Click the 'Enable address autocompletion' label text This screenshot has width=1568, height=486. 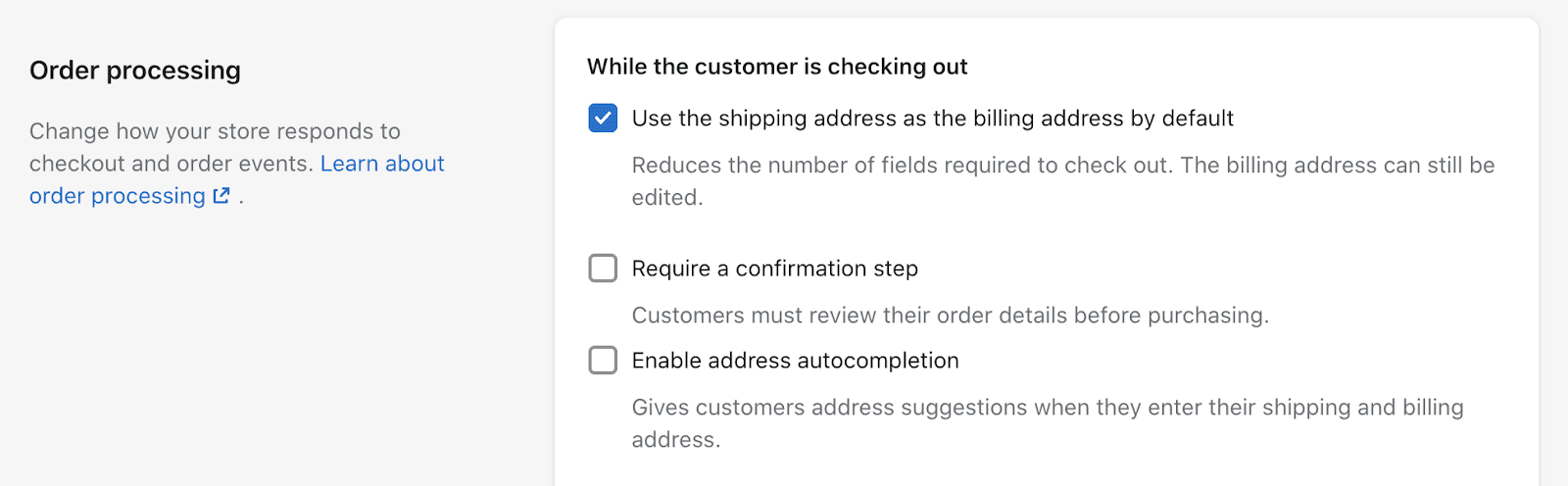click(796, 361)
